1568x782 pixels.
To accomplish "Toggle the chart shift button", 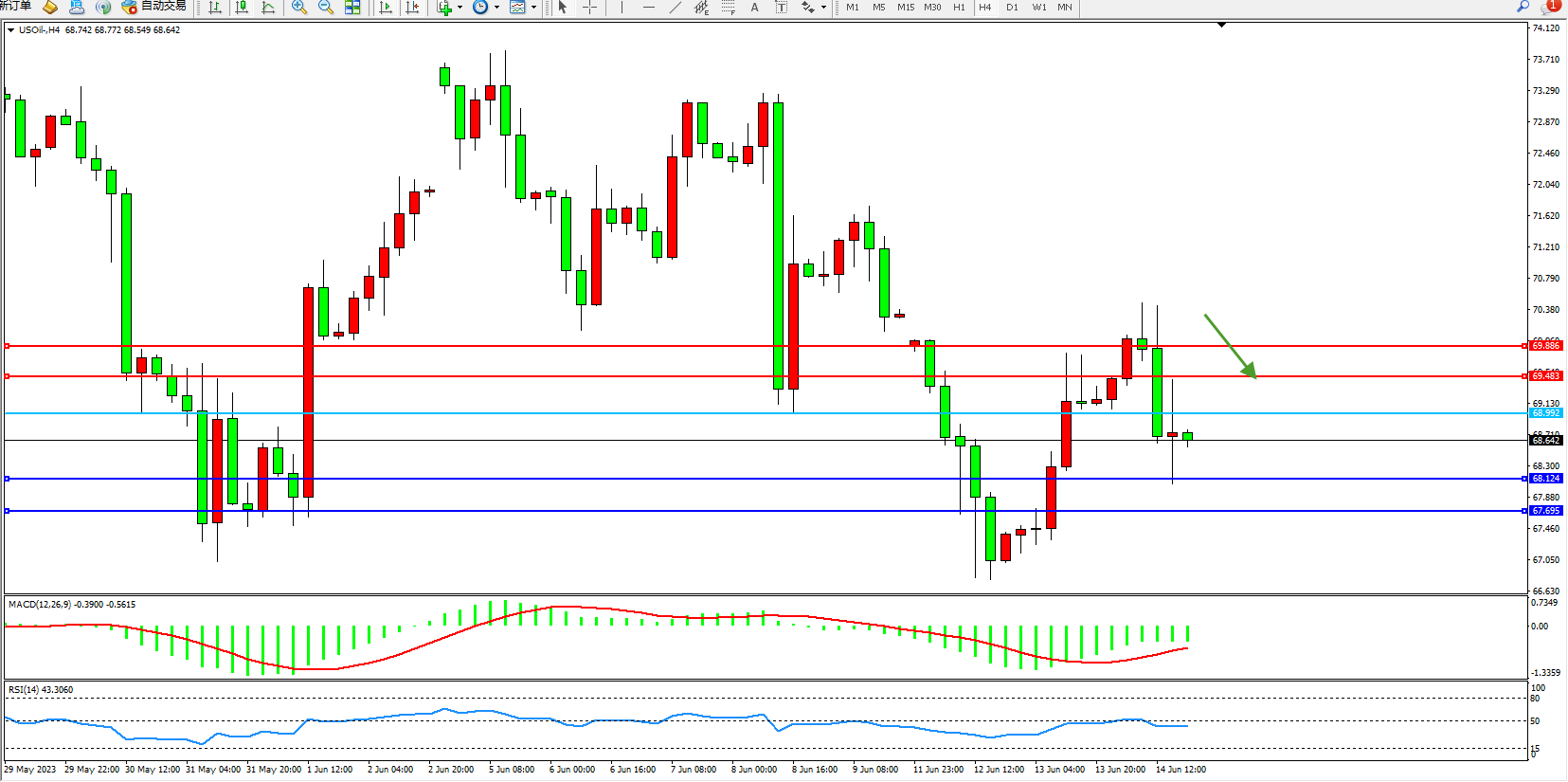I will (x=412, y=8).
